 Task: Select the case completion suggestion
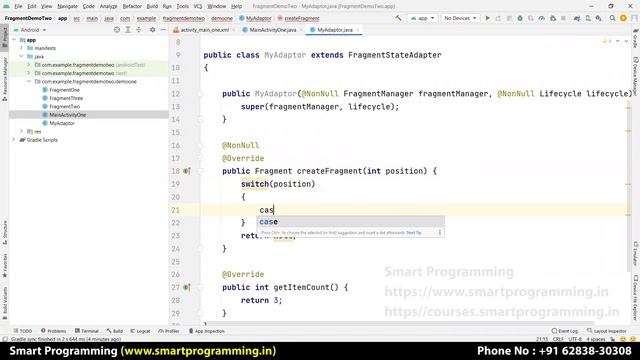351,222
